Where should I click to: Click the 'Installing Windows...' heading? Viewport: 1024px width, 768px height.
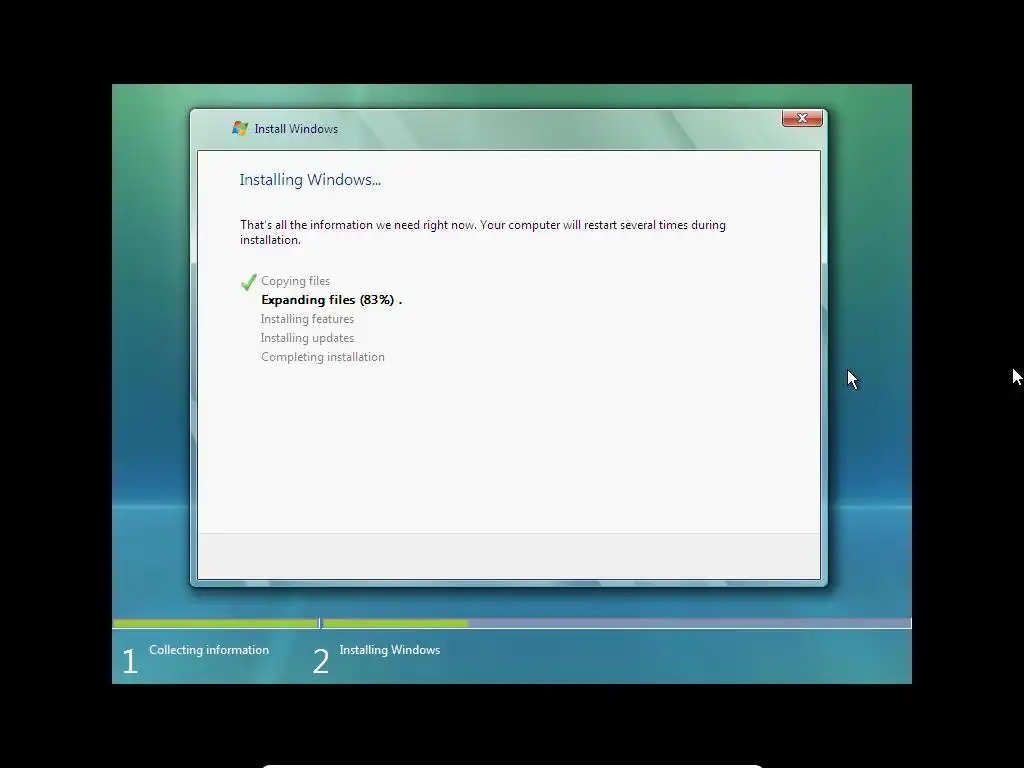coord(310,180)
